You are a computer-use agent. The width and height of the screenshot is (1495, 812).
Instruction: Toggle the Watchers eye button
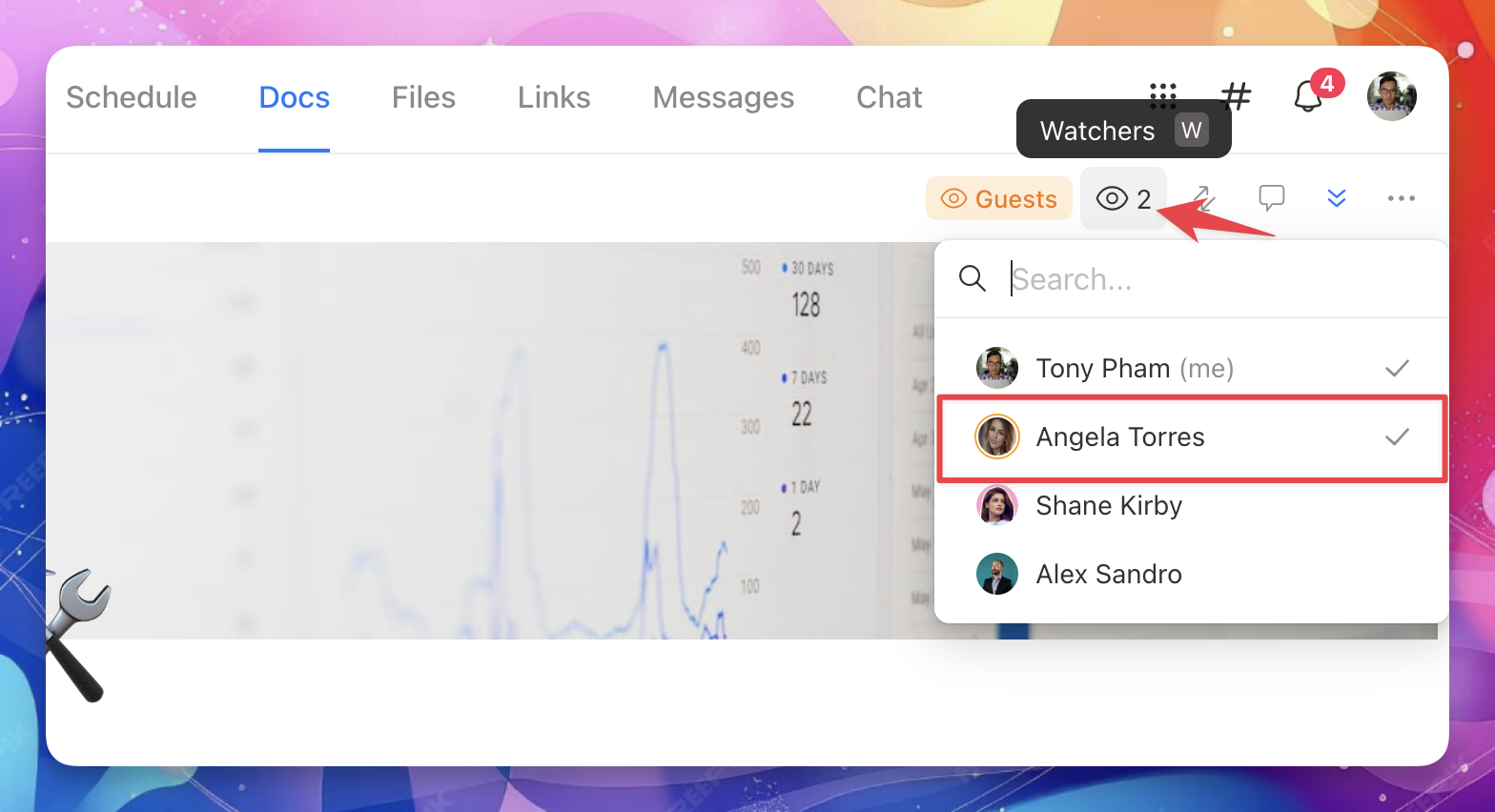coord(1123,198)
